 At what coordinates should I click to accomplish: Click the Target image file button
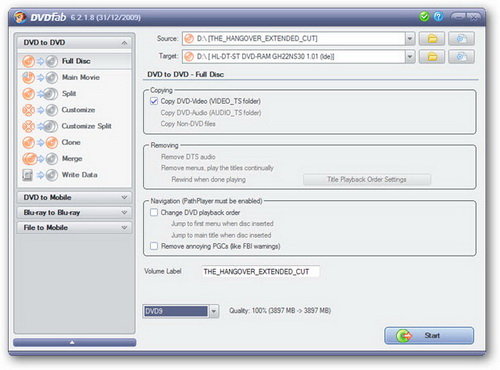461,57
